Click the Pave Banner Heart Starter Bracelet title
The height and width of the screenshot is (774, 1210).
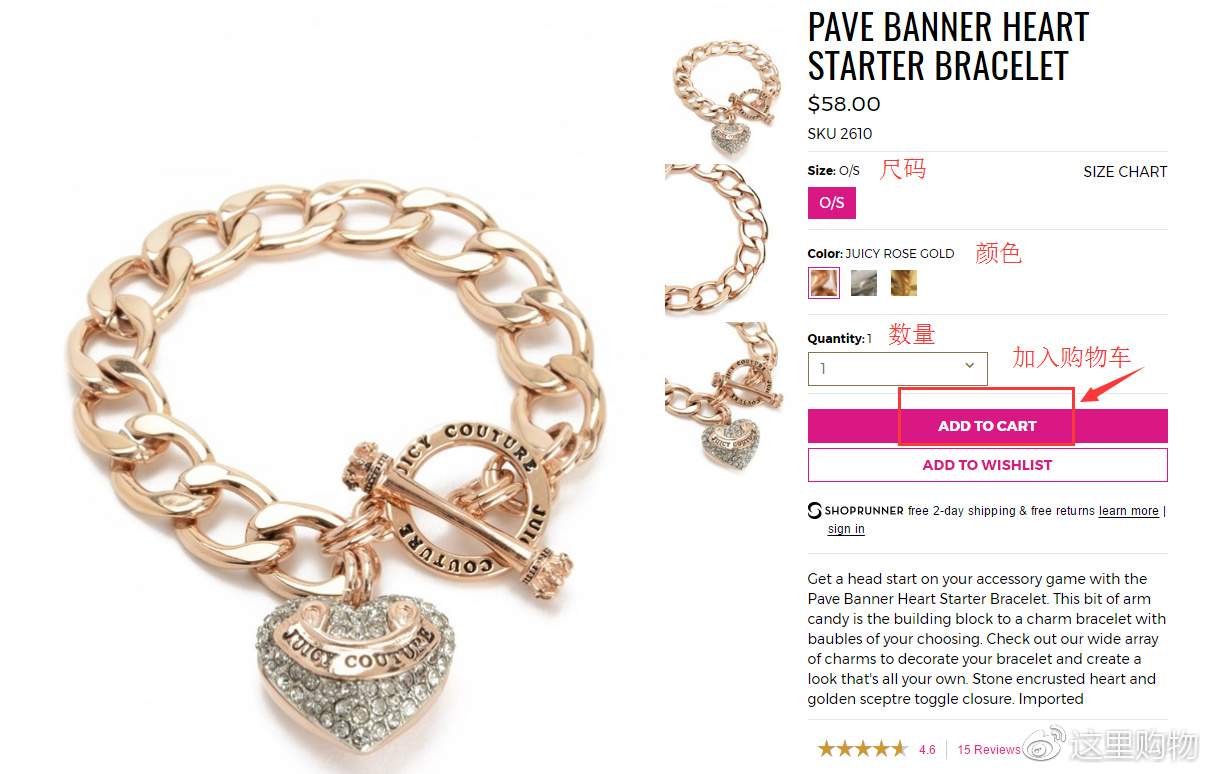coord(948,46)
